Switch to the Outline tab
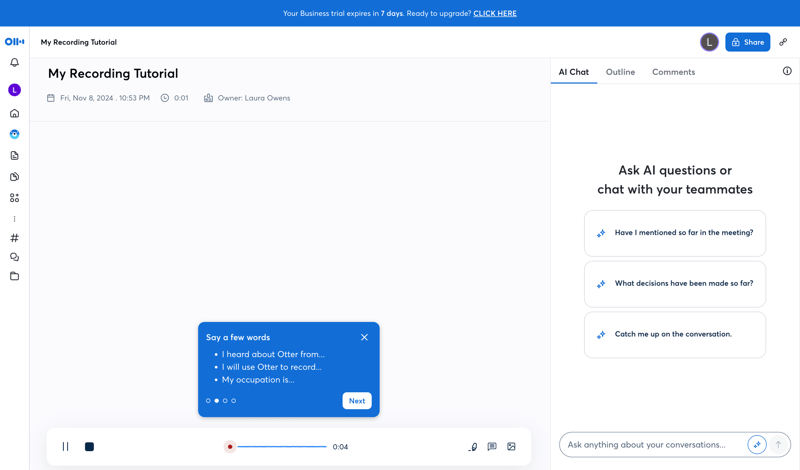 (620, 72)
